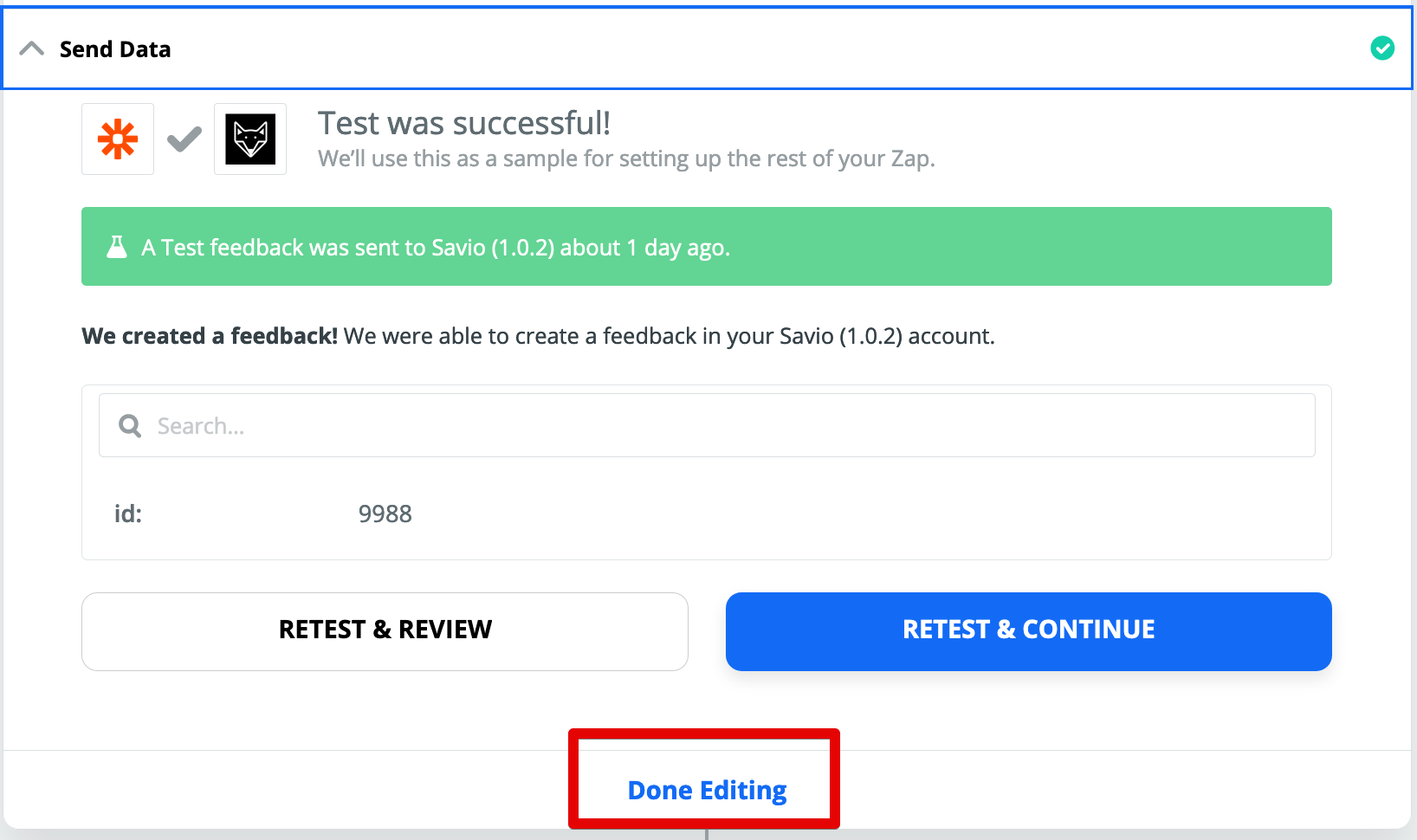Click the Savio fox logo icon

coord(250,139)
